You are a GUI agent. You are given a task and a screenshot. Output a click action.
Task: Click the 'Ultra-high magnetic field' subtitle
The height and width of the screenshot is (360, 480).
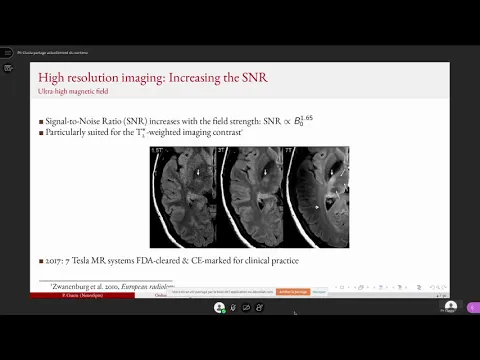pyautogui.click(x=73, y=91)
